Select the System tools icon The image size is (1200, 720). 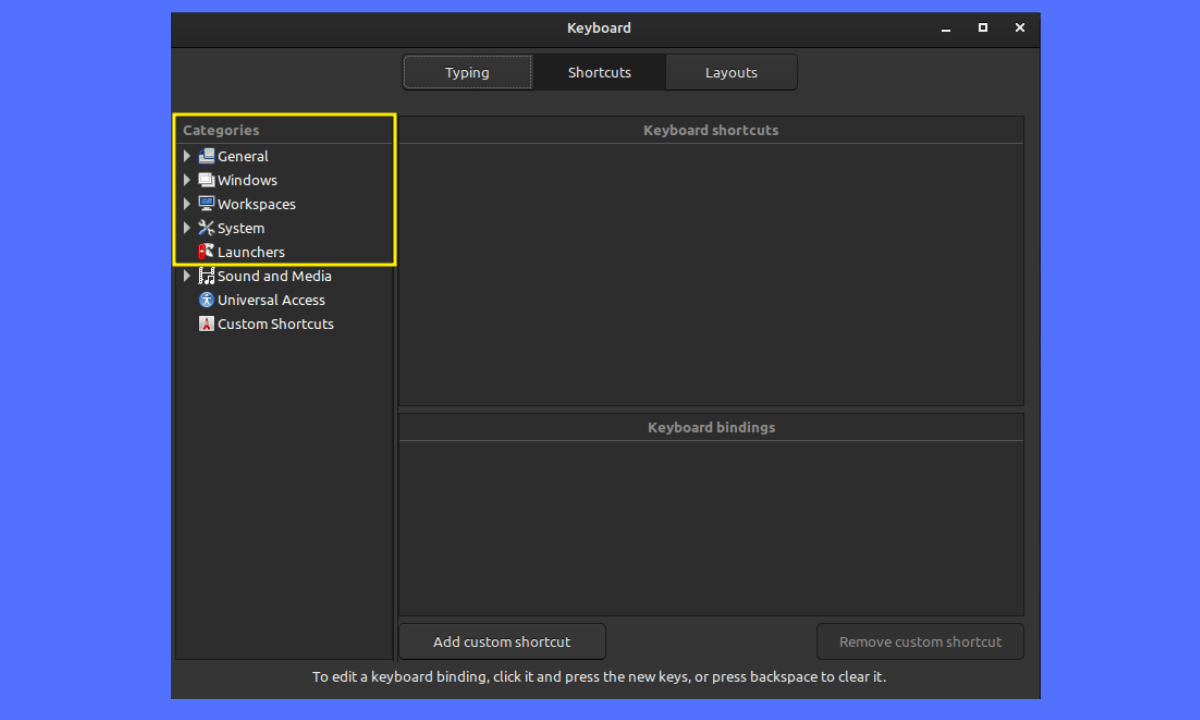[206, 228]
